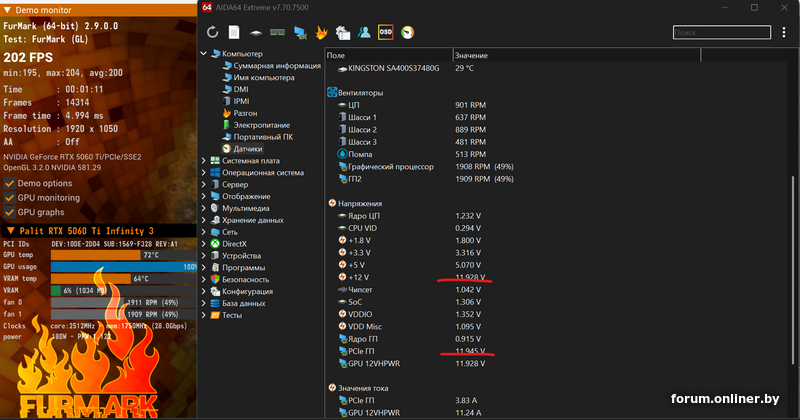The height and width of the screenshot is (420, 800).
Task: Open the OSD panel toolbar icon
Action: (385, 32)
